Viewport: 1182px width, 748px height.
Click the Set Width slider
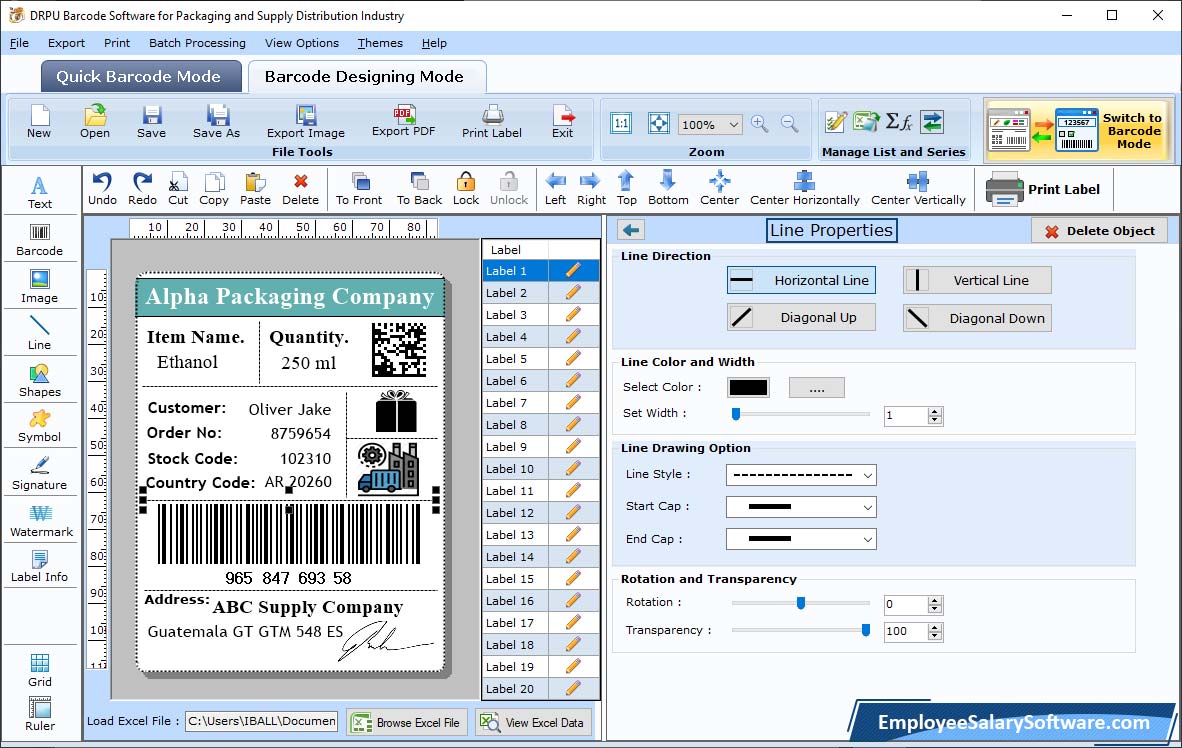[x=801, y=414]
